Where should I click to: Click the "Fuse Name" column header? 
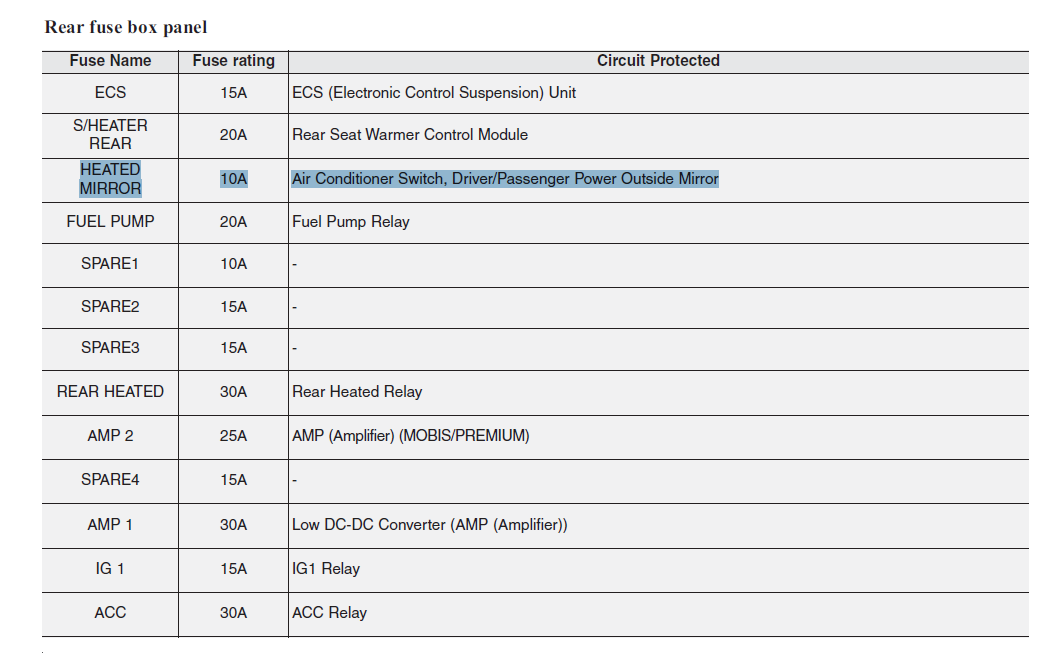click(x=110, y=61)
